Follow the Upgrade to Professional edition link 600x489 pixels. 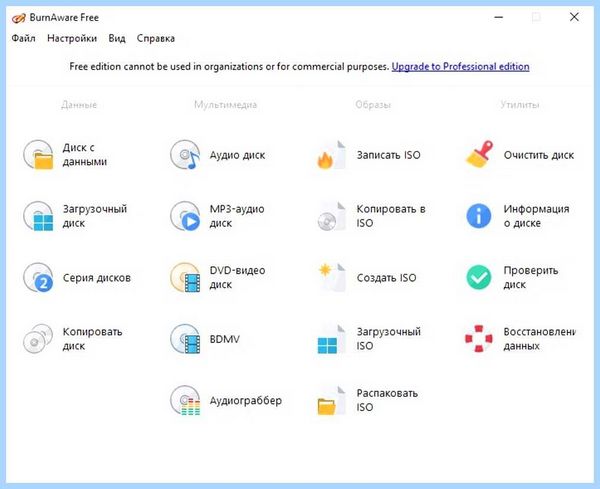click(460, 67)
